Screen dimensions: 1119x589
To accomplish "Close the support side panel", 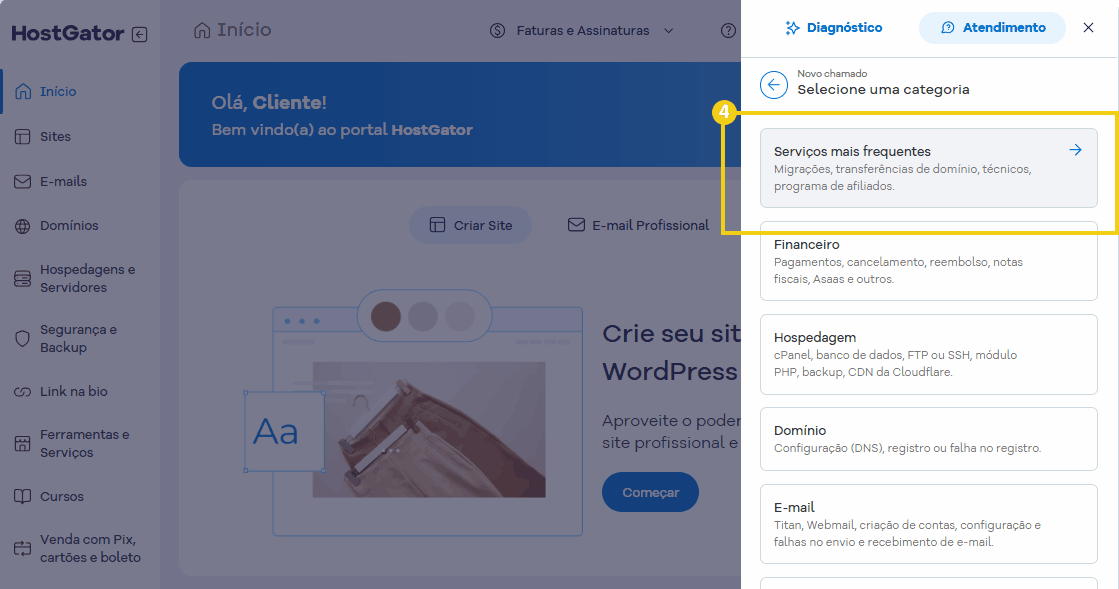I will click(x=1088, y=28).
